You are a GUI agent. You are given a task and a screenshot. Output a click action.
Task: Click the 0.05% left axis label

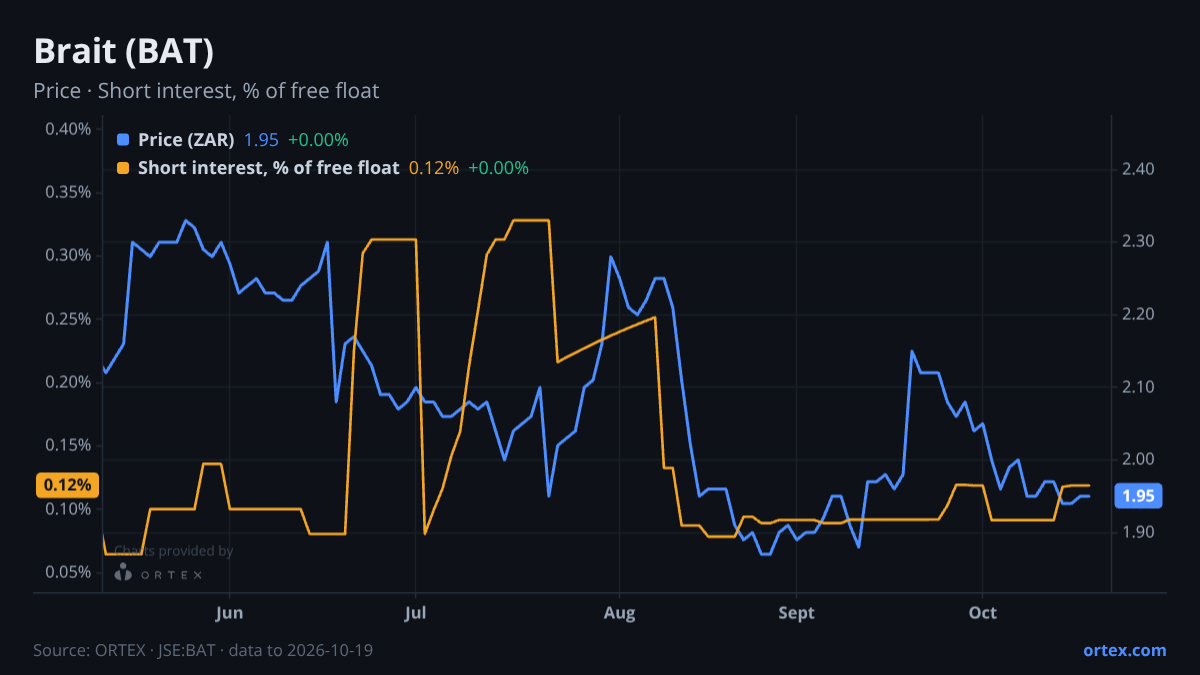tap(68, 572)
